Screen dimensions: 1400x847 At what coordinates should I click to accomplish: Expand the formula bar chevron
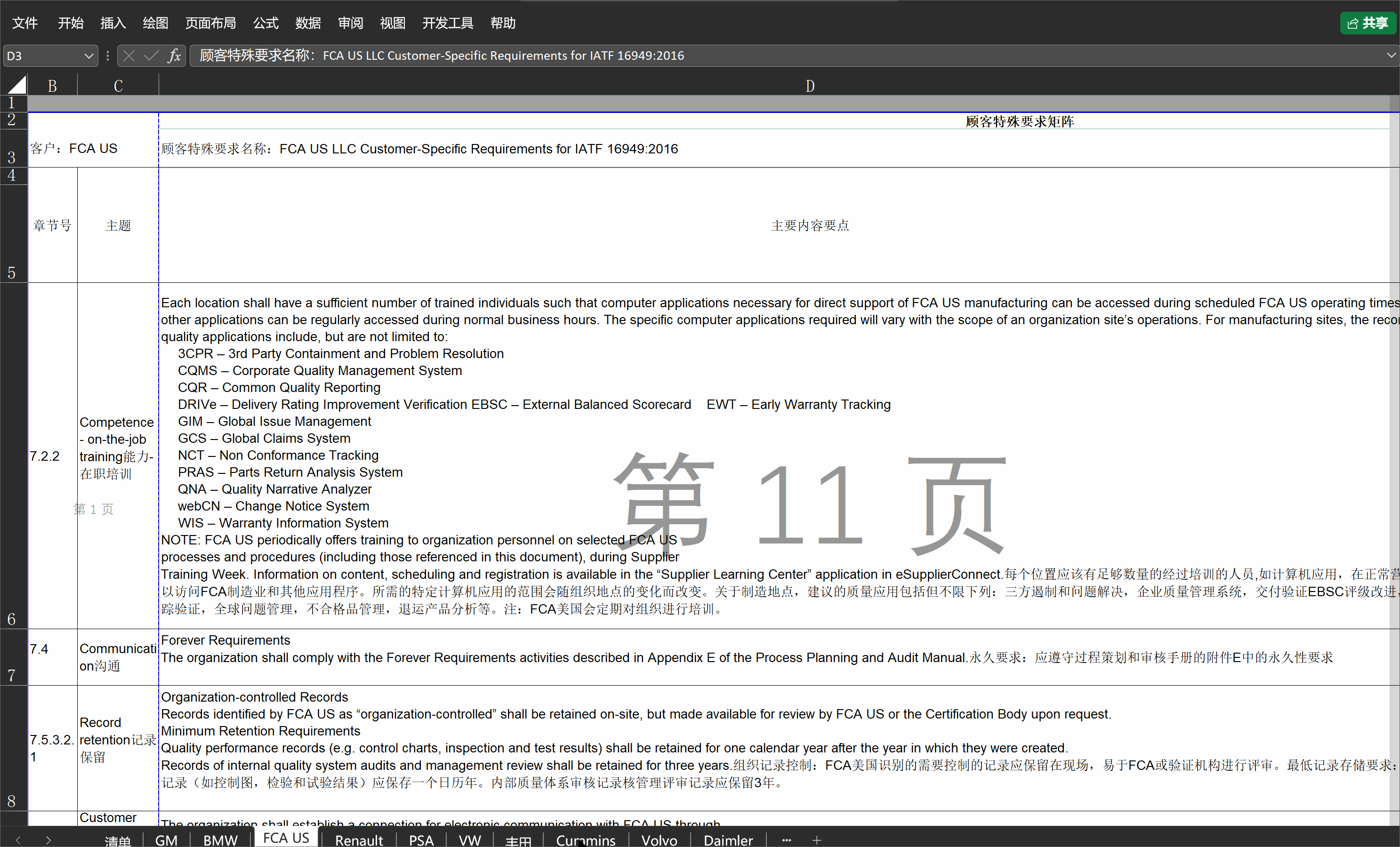coord(1391,55)
